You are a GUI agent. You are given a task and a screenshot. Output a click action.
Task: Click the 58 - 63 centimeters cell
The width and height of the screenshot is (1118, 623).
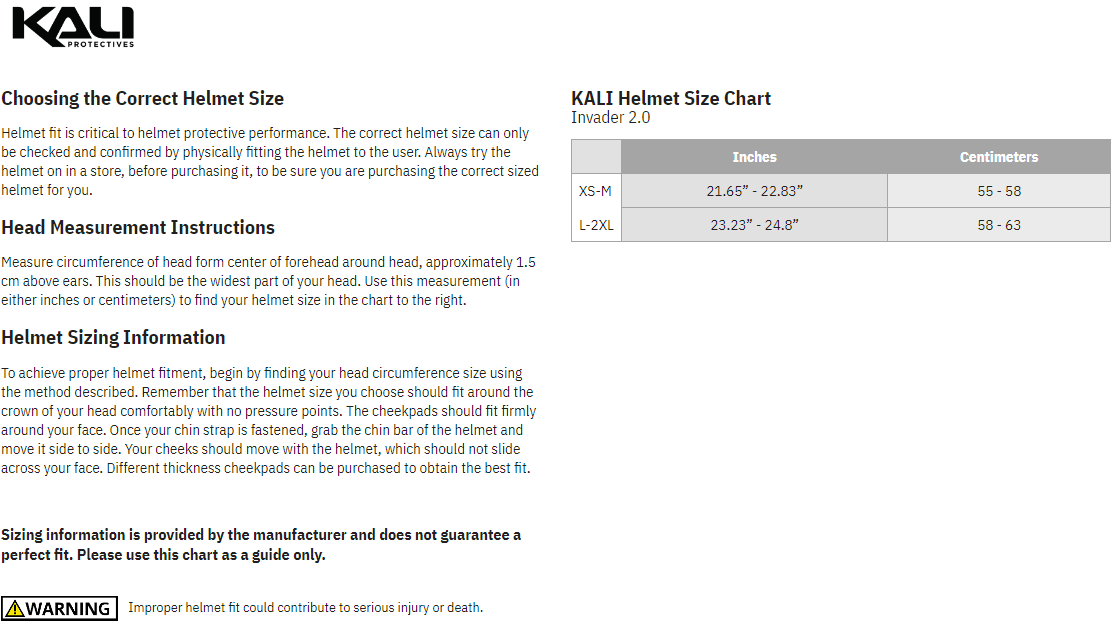pyautogui.click(x=998, y=225)
